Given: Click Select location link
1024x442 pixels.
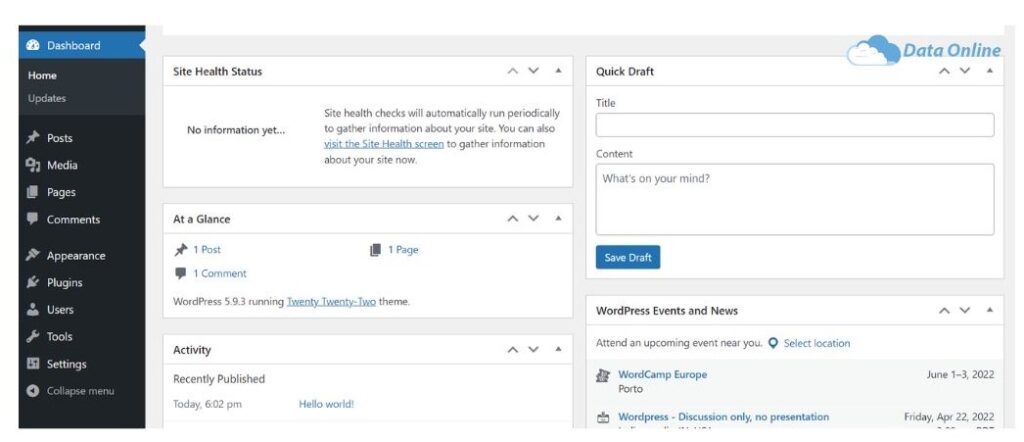Looking at the screenshot, I should (817, 343).
